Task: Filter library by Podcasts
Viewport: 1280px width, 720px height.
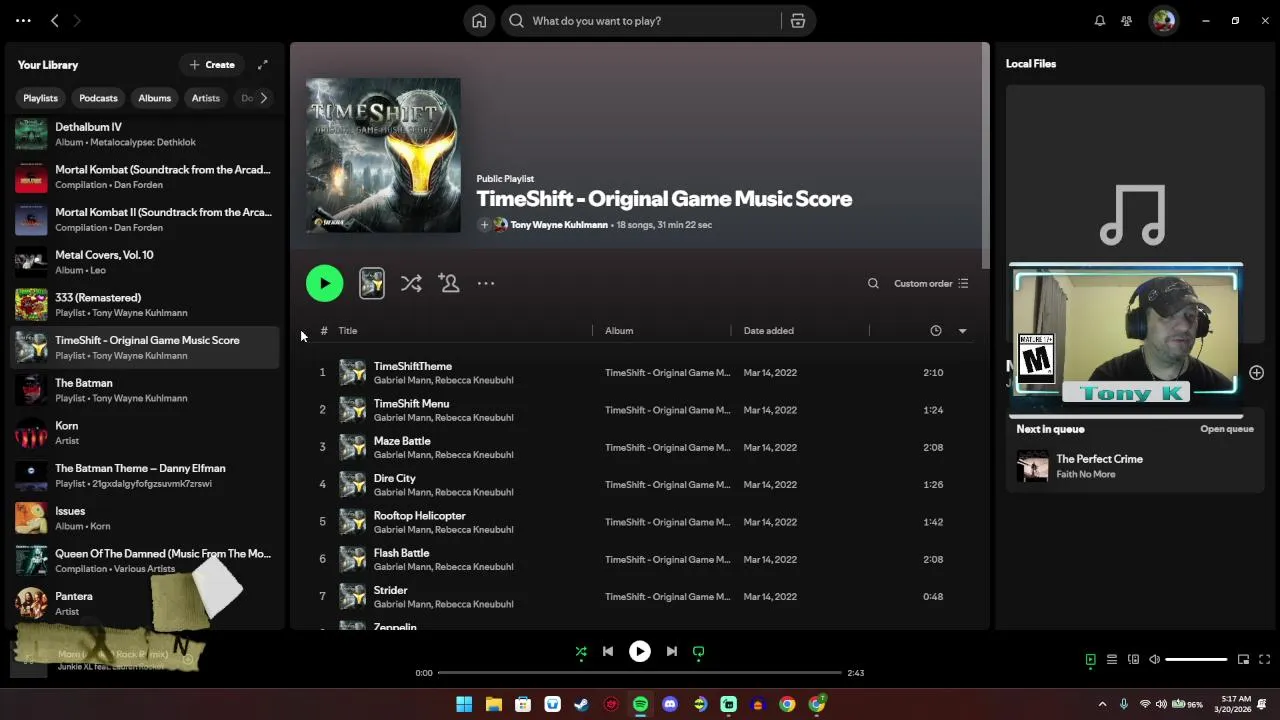Action: (x=98, y=98)
